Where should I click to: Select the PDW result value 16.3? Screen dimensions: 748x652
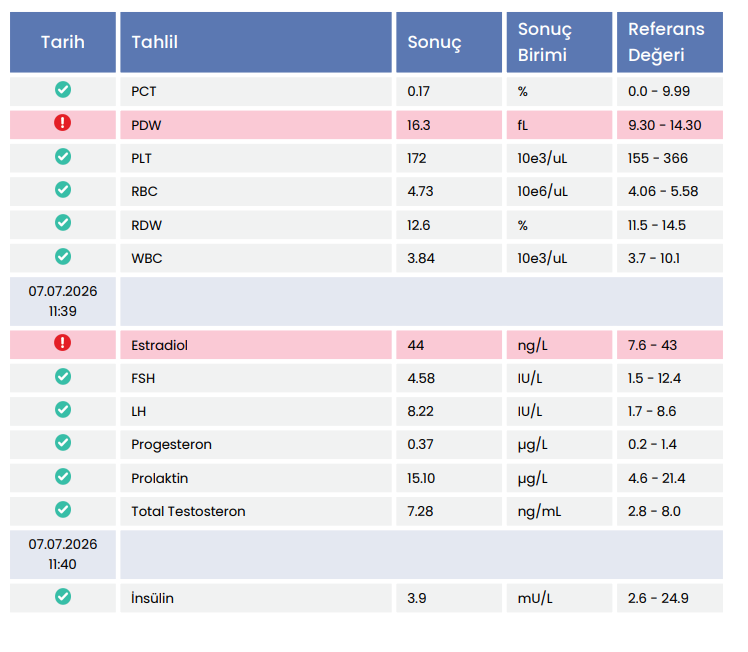tap(418, 125)
